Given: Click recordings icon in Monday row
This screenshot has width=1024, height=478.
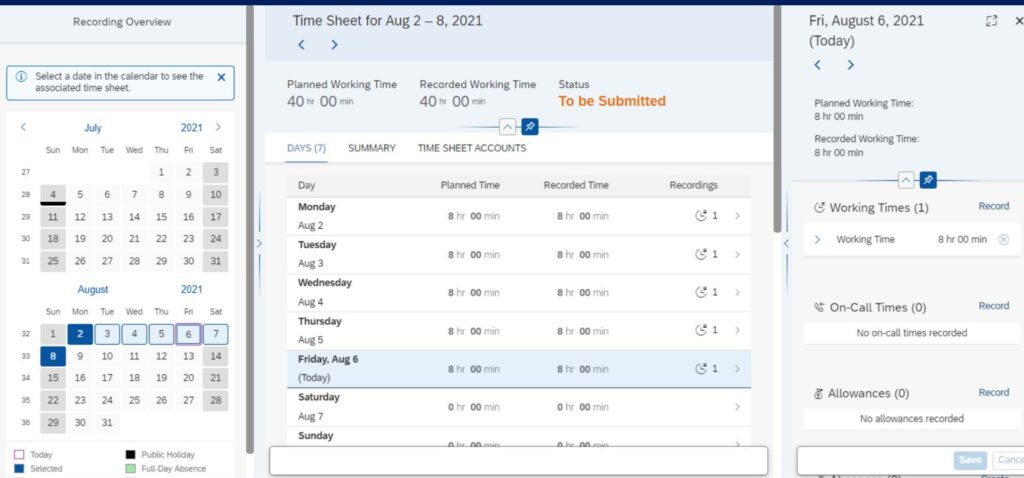Looking at the screenshot, I should (x=702, y=215).
